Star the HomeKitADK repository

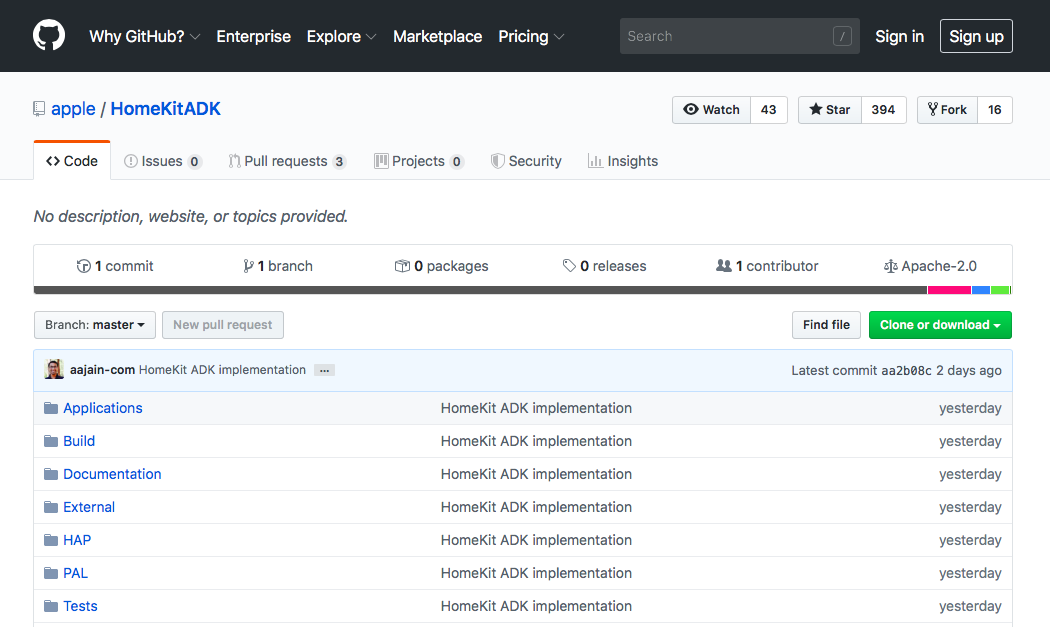click(x=829, y=110)
